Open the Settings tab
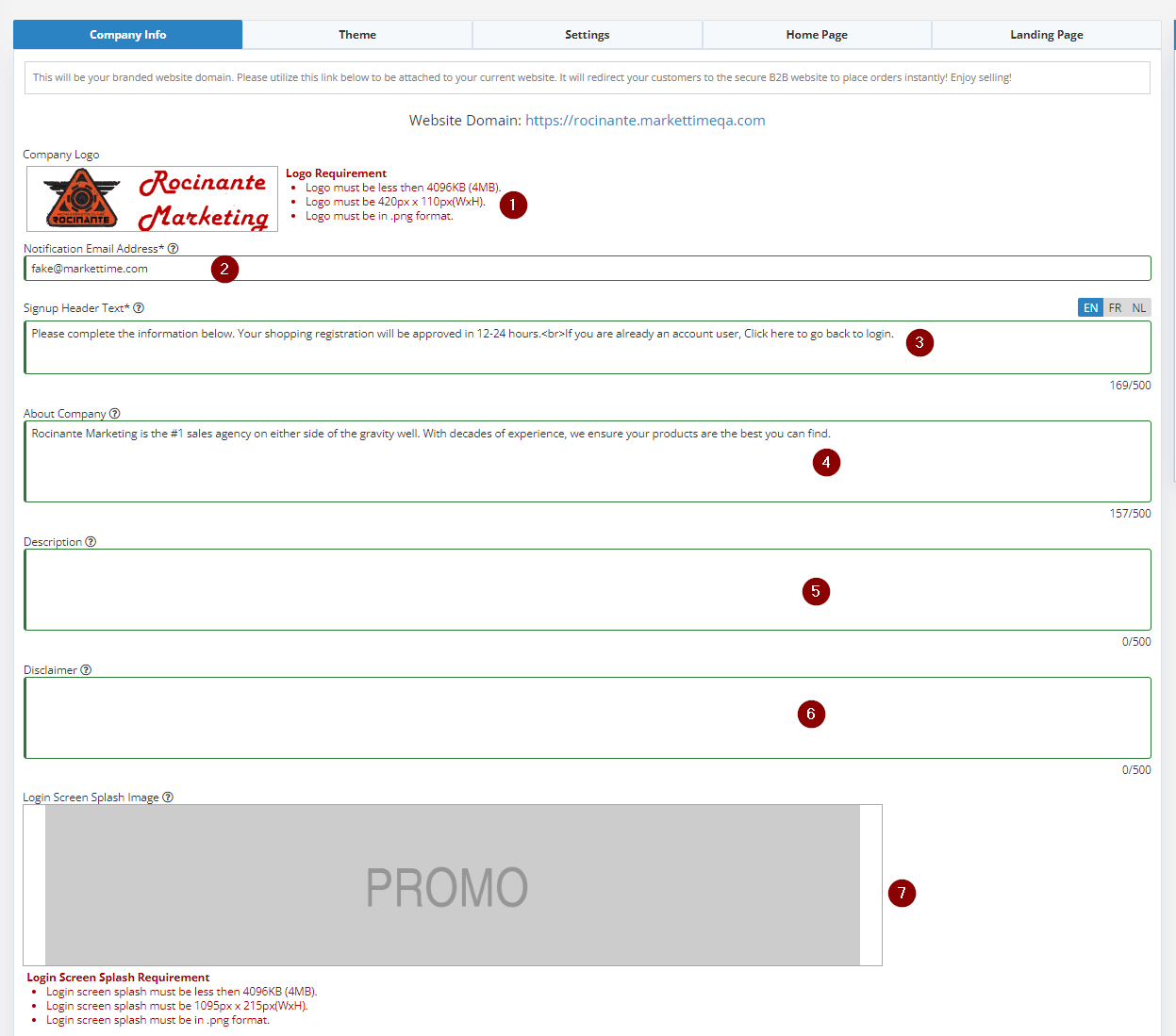The width and height of the screenshot is (1176, 1036). (587, 34)
